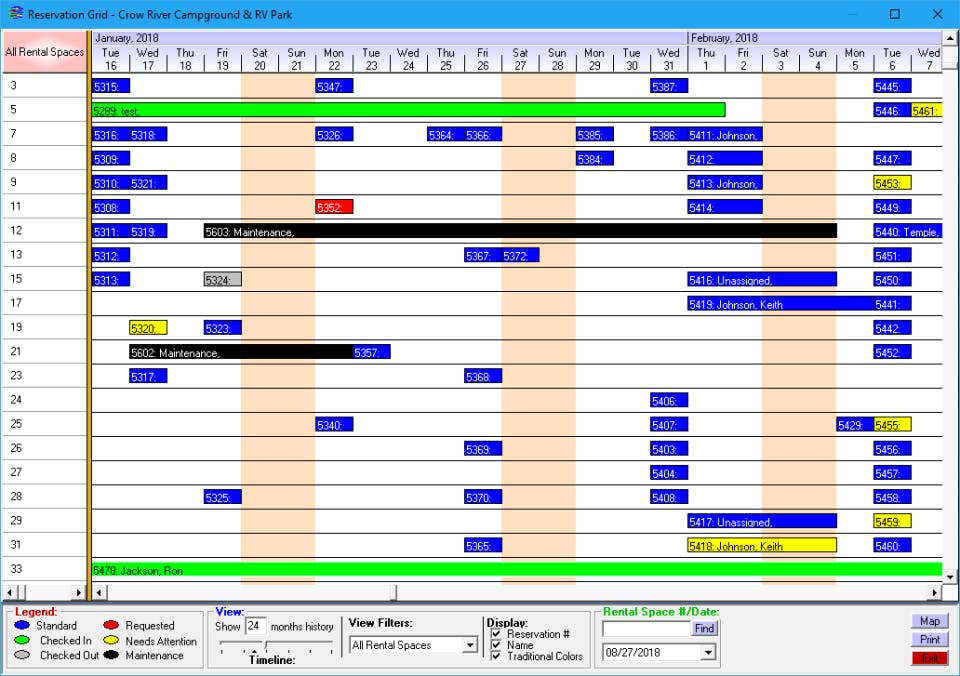Click the Thu 1 February date column header
The height and width of the screenshot is (676, 960).
[707, 59]
